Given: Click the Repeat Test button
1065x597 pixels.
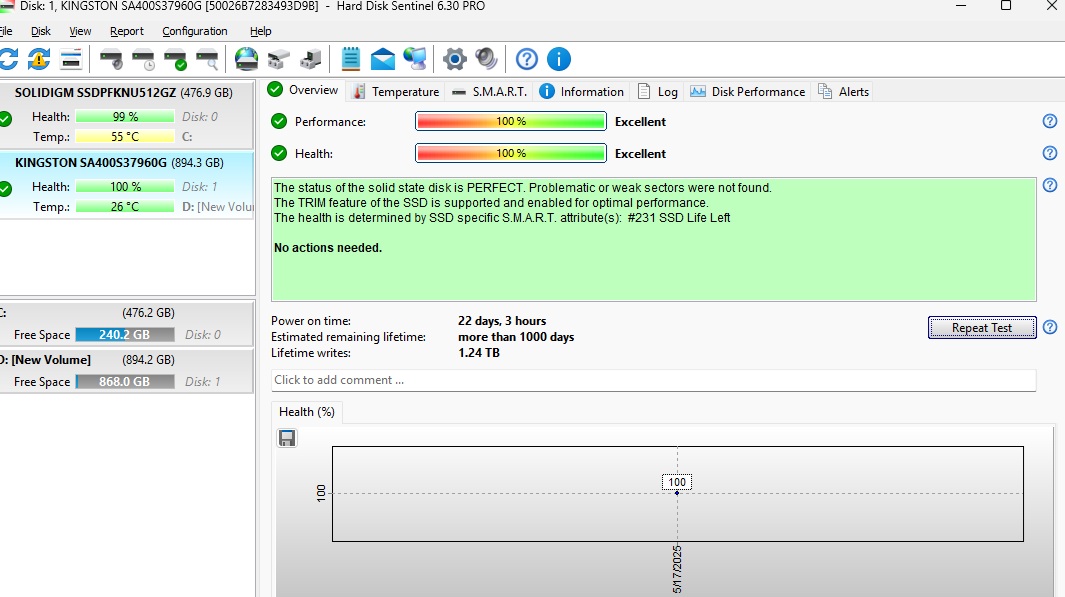Looking at the screenshot, I should point(982,327).
